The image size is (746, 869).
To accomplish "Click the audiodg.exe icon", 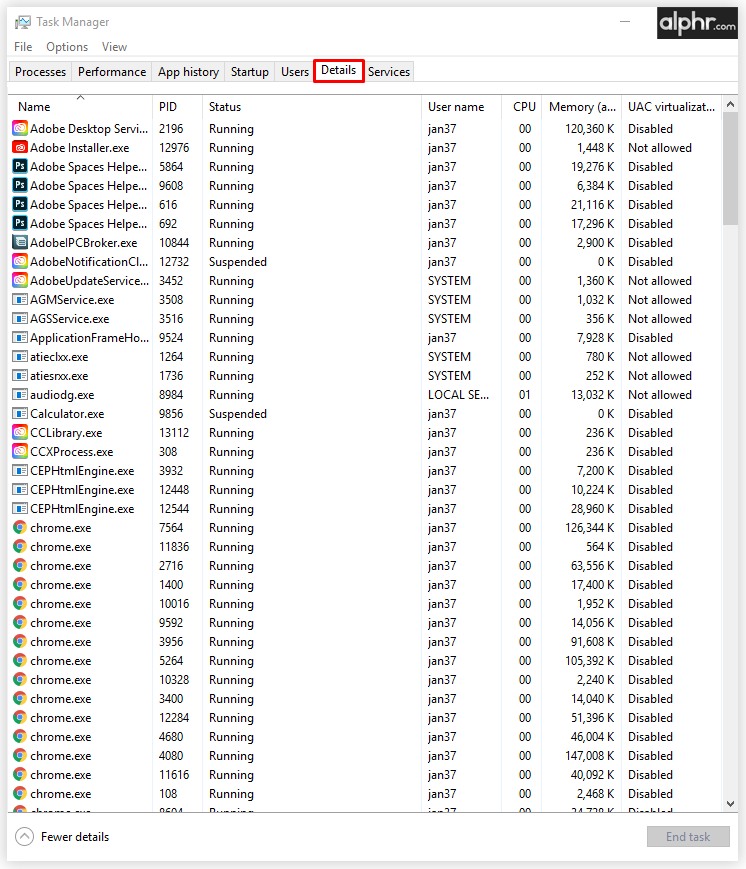I will coord(20,395).
